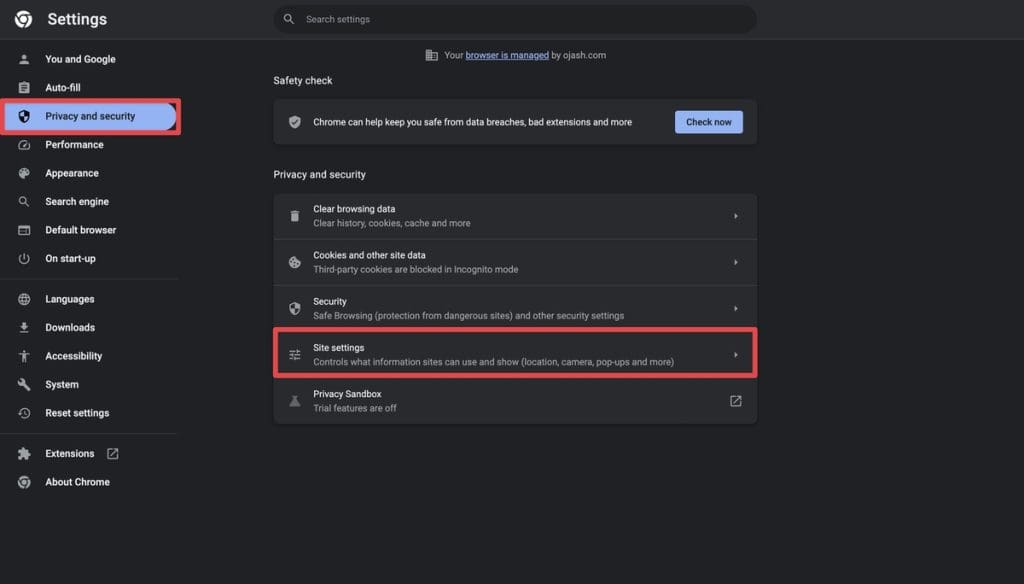Viewport: 1024px width, 584px height.
Task: Open the Search engine sidebar item
Action: coord(77,202)
